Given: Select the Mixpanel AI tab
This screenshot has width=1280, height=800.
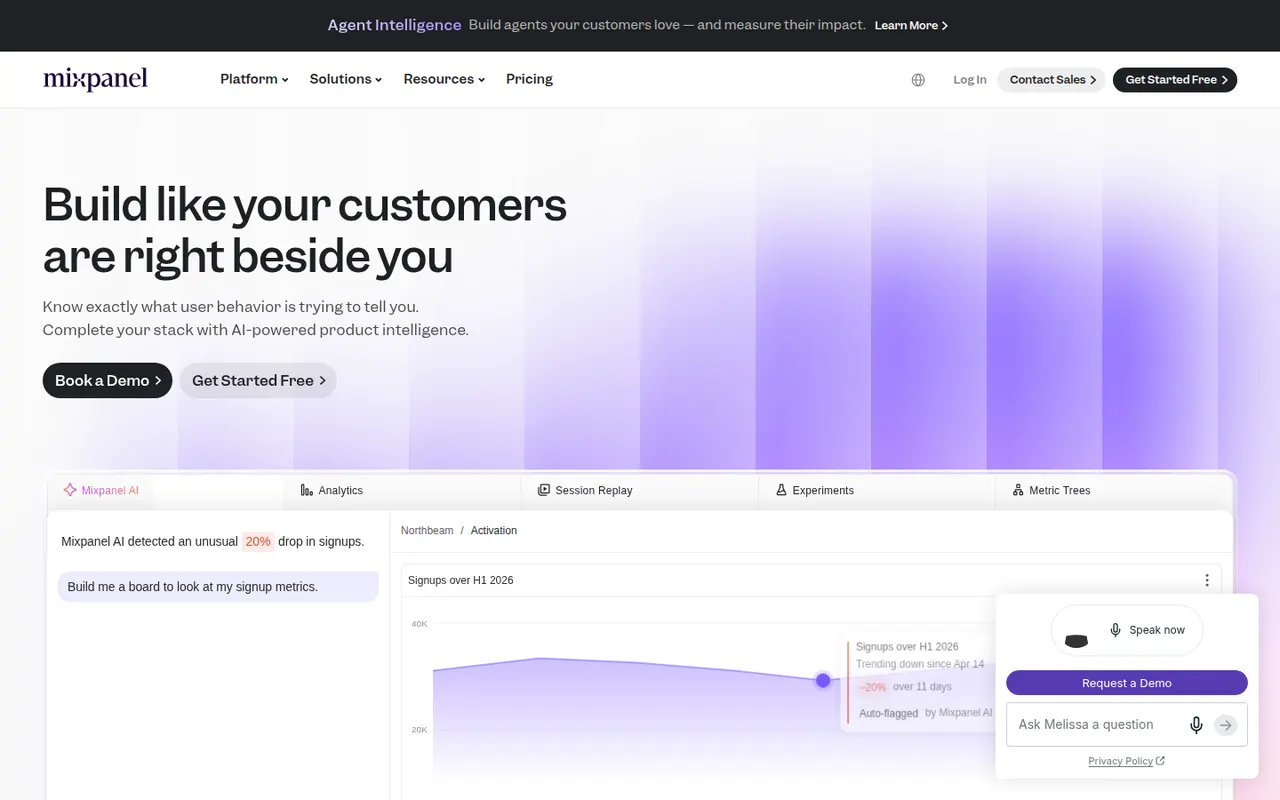Looking at the screenshot, I should pyautogui.click(x=166, y=490).
